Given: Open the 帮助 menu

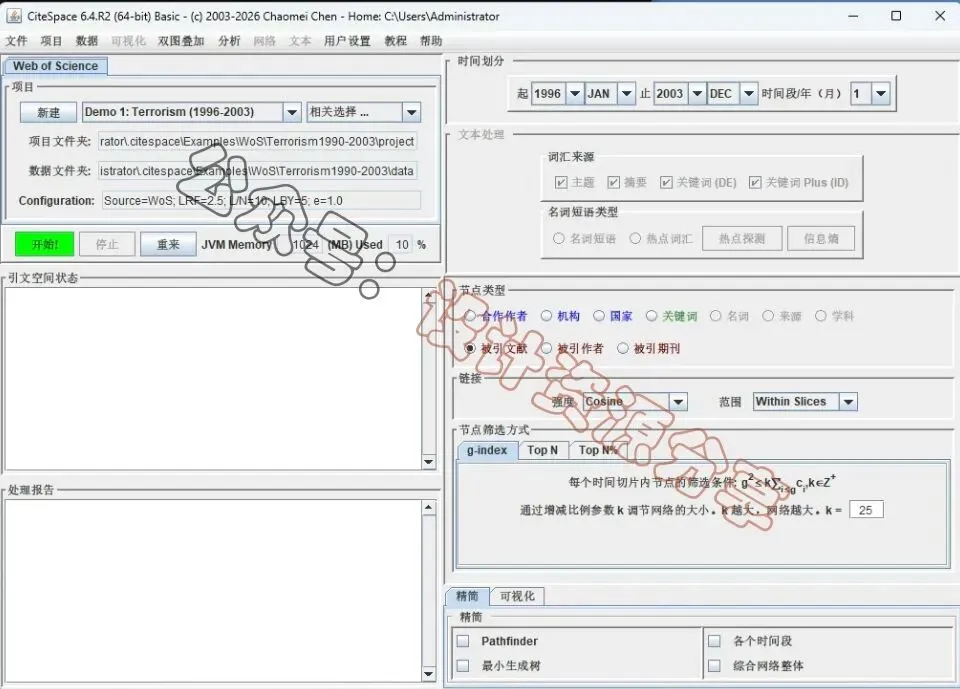Looking at the screenshot, I should [x=431, y=41].
